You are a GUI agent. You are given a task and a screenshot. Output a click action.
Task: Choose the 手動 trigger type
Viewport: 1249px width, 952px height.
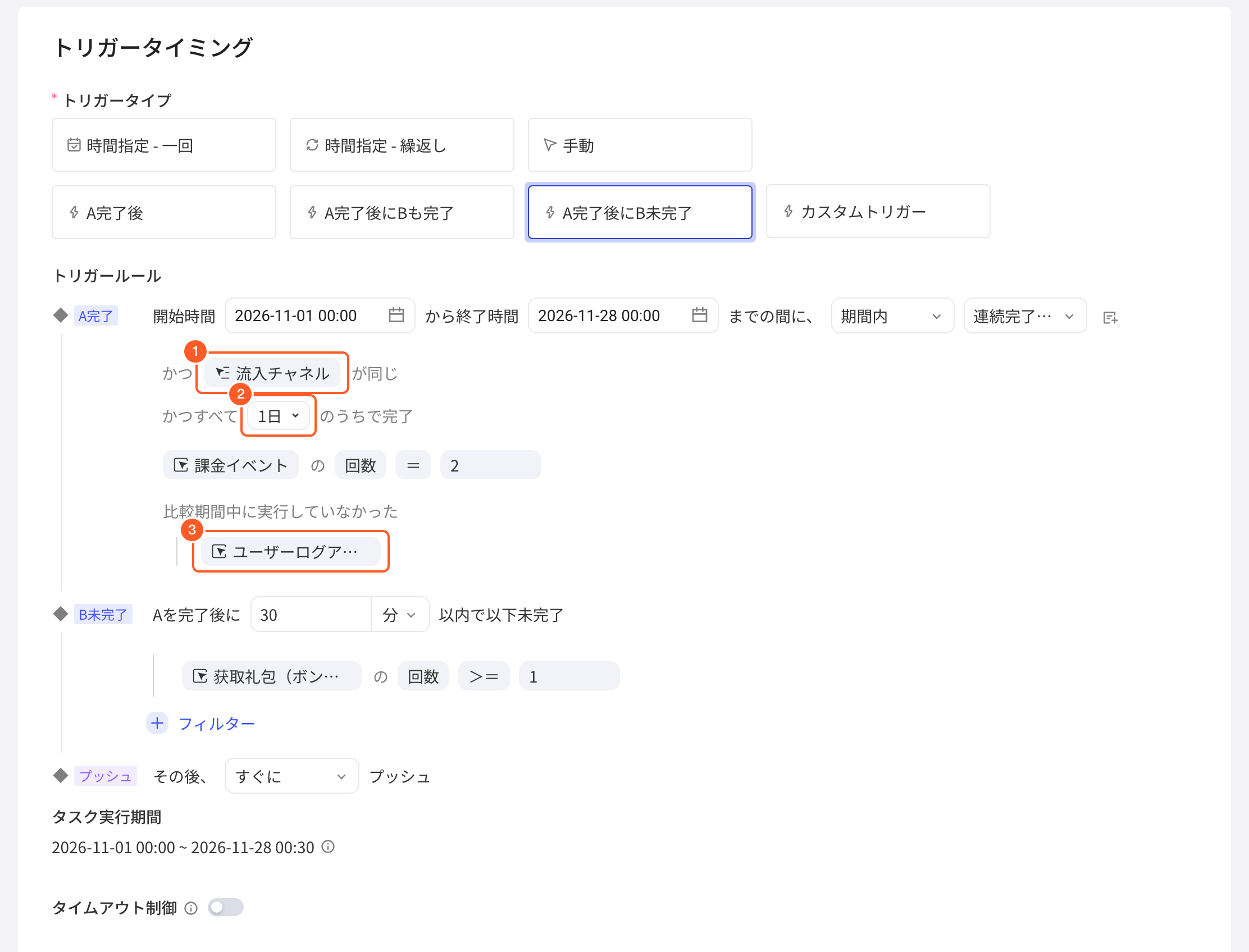click(640, 145)
